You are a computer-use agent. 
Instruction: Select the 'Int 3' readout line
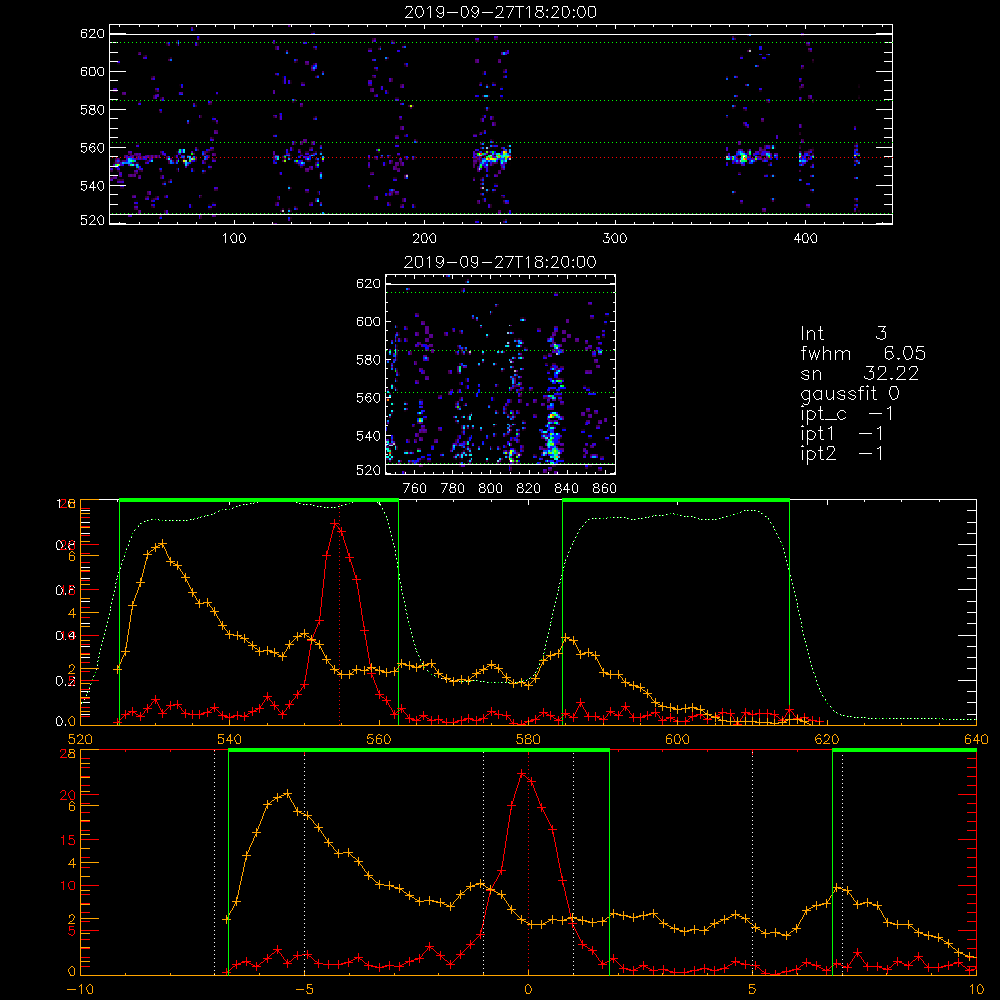point(844,334)
